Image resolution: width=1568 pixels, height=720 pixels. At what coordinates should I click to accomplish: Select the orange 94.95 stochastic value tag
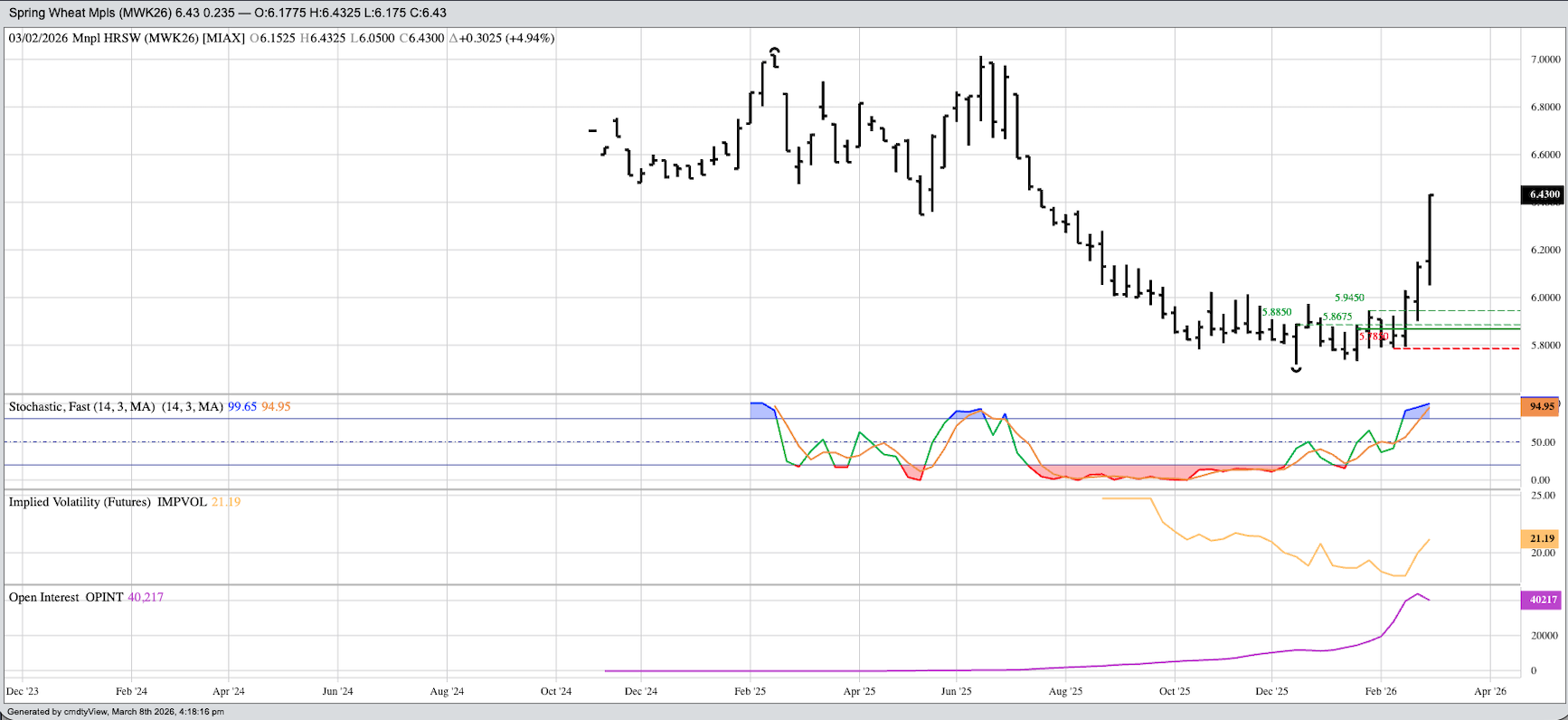[x=1541, y=407]
